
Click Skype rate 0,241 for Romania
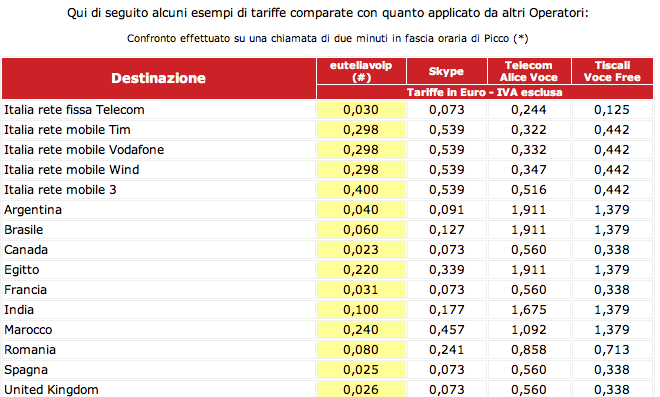(x=447, y=350)
